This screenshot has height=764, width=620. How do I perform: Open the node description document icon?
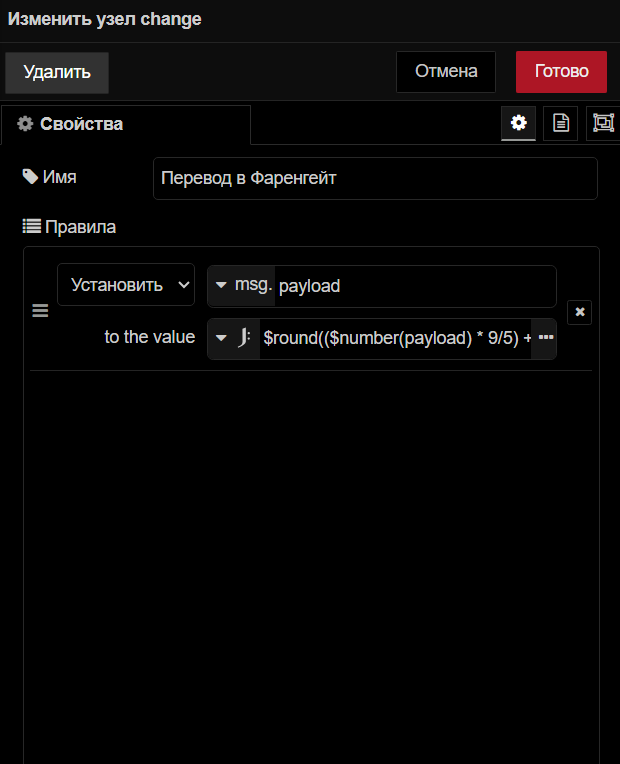(x=561, y=123)
